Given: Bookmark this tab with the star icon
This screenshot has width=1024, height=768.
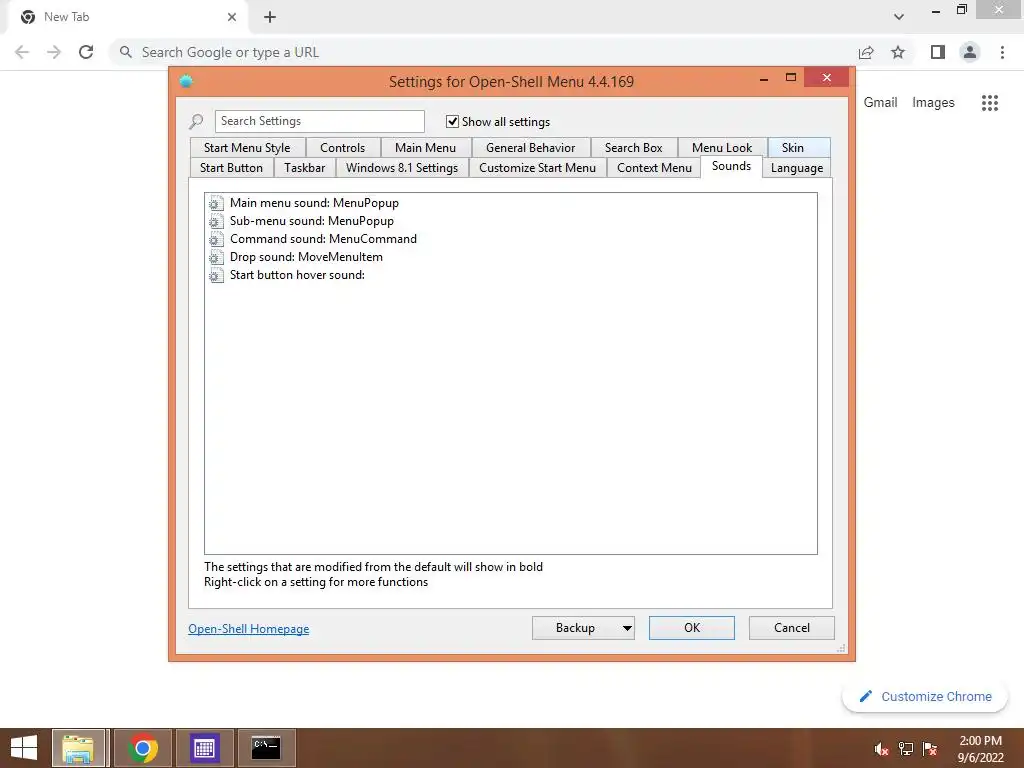Looking at the screenshot, I should click(x=898, y=52).
